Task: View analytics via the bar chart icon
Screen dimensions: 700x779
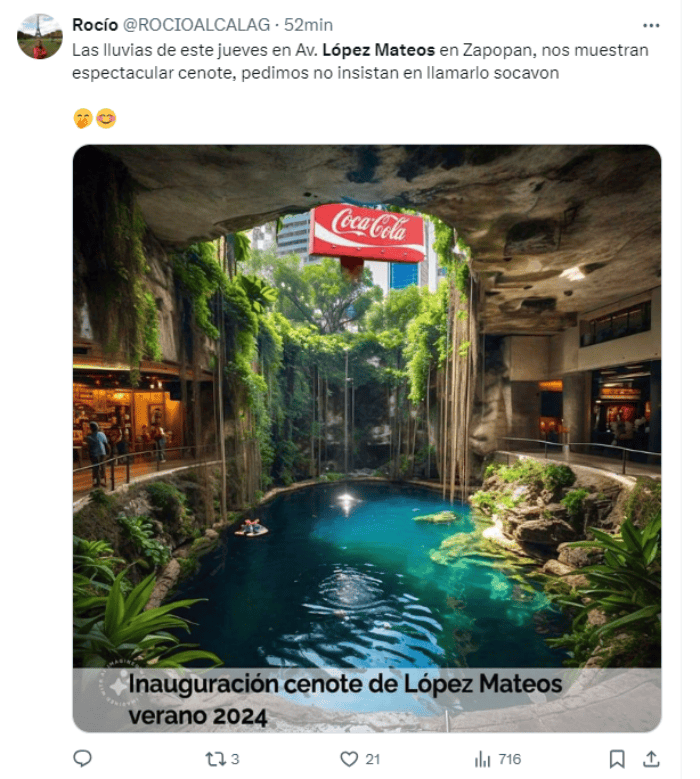Action: (482, 759)
